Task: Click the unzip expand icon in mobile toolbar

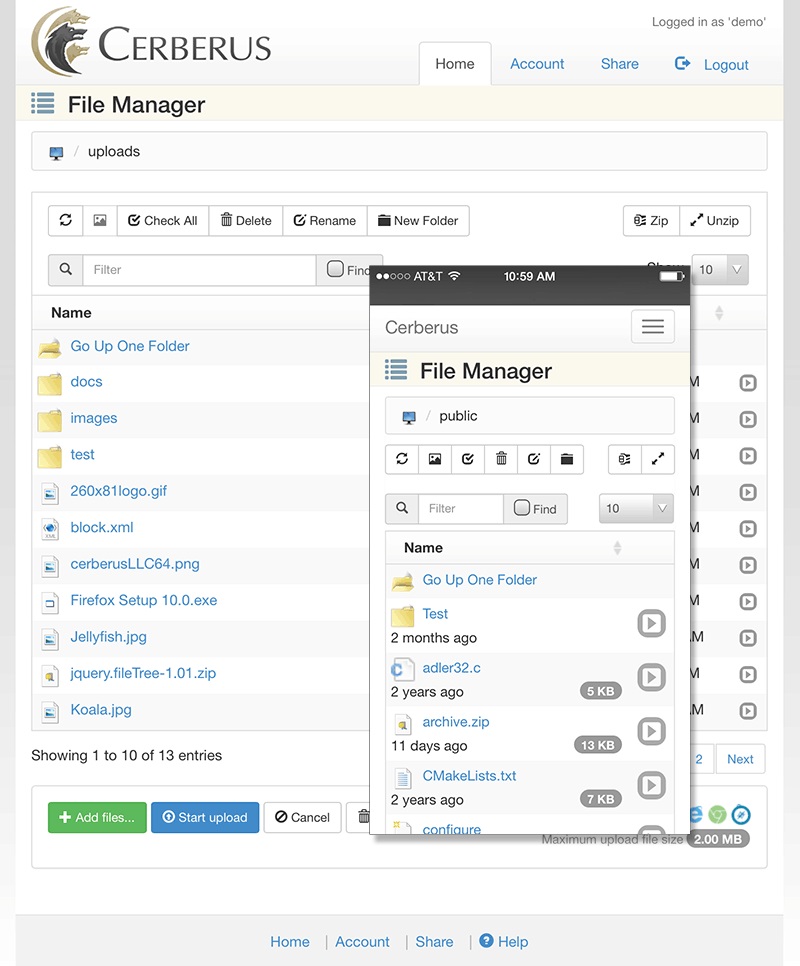Action: 657,459
